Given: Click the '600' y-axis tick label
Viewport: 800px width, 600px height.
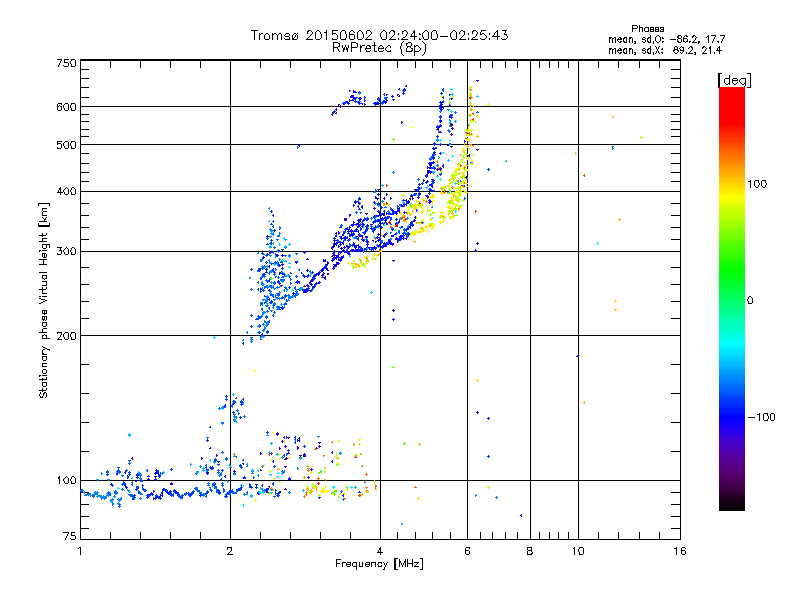Looking at the screenshot, I should pos(67,107).
